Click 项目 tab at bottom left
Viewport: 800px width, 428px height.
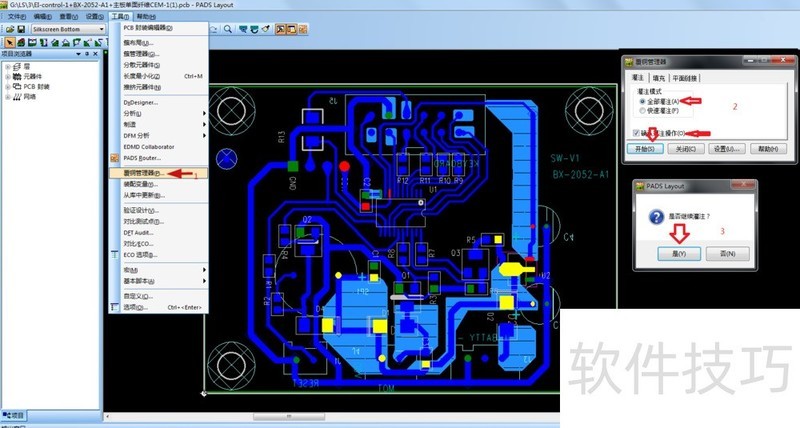click(14, 415)
